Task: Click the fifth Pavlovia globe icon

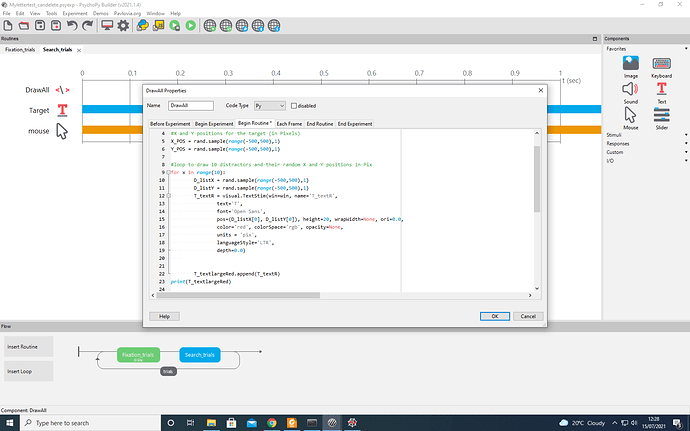Action: coord(274,26)
